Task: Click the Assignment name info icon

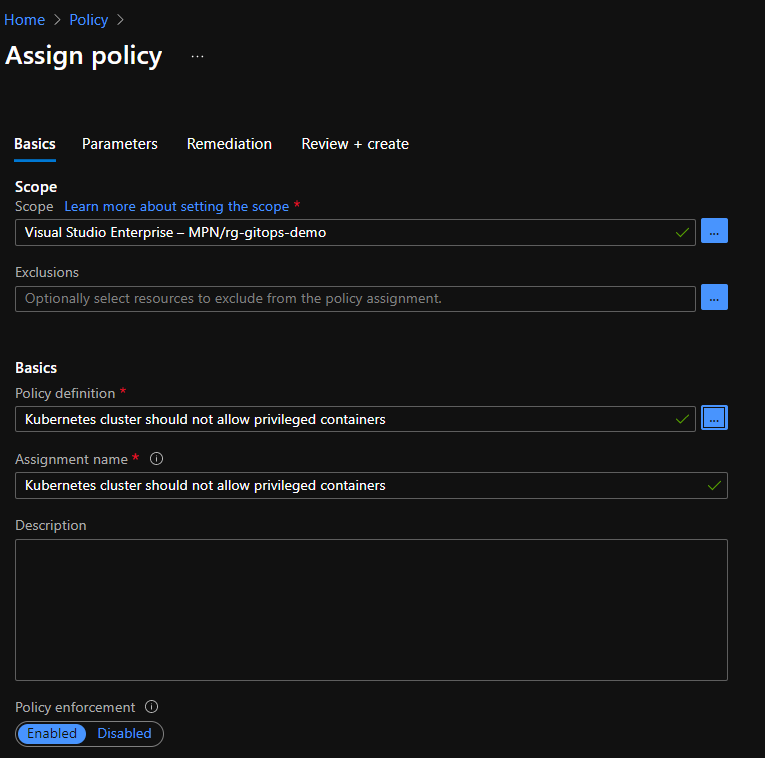Action: [x=156, y=459]
